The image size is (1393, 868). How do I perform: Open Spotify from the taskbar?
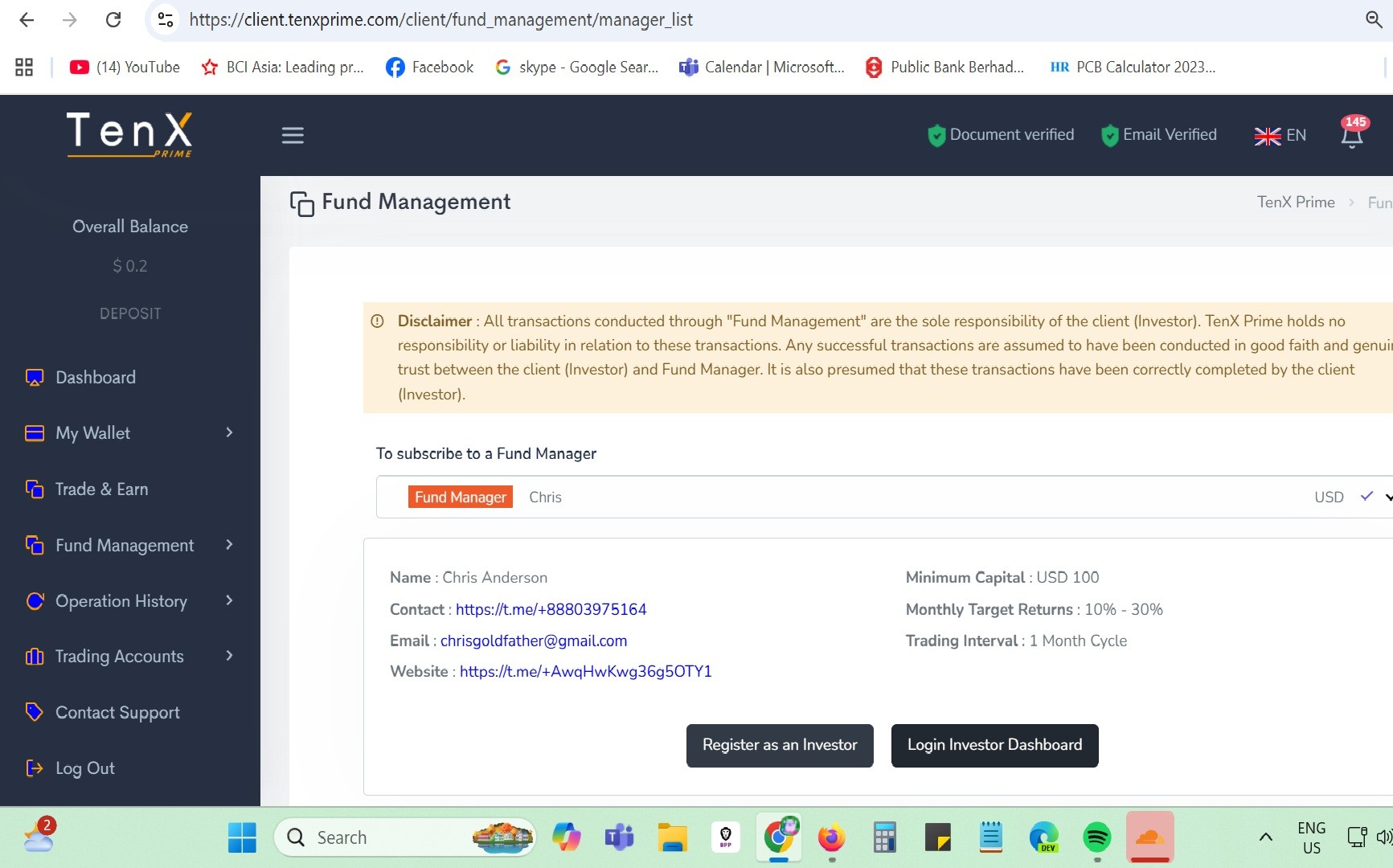[1097, 837]
